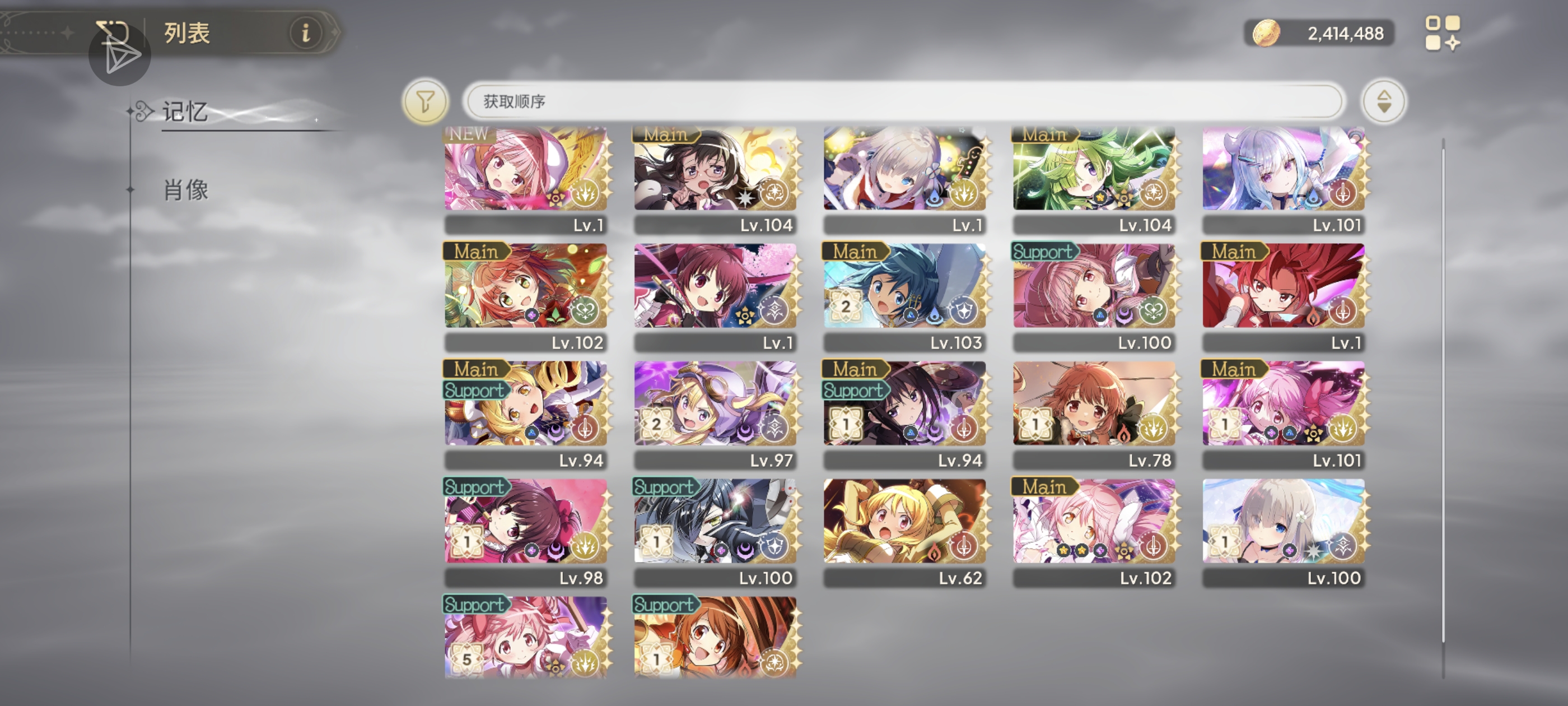Toggle the sort order arrows button
The height and width of the screenshot is (706, 1568).
click(x=1384, y=101)
